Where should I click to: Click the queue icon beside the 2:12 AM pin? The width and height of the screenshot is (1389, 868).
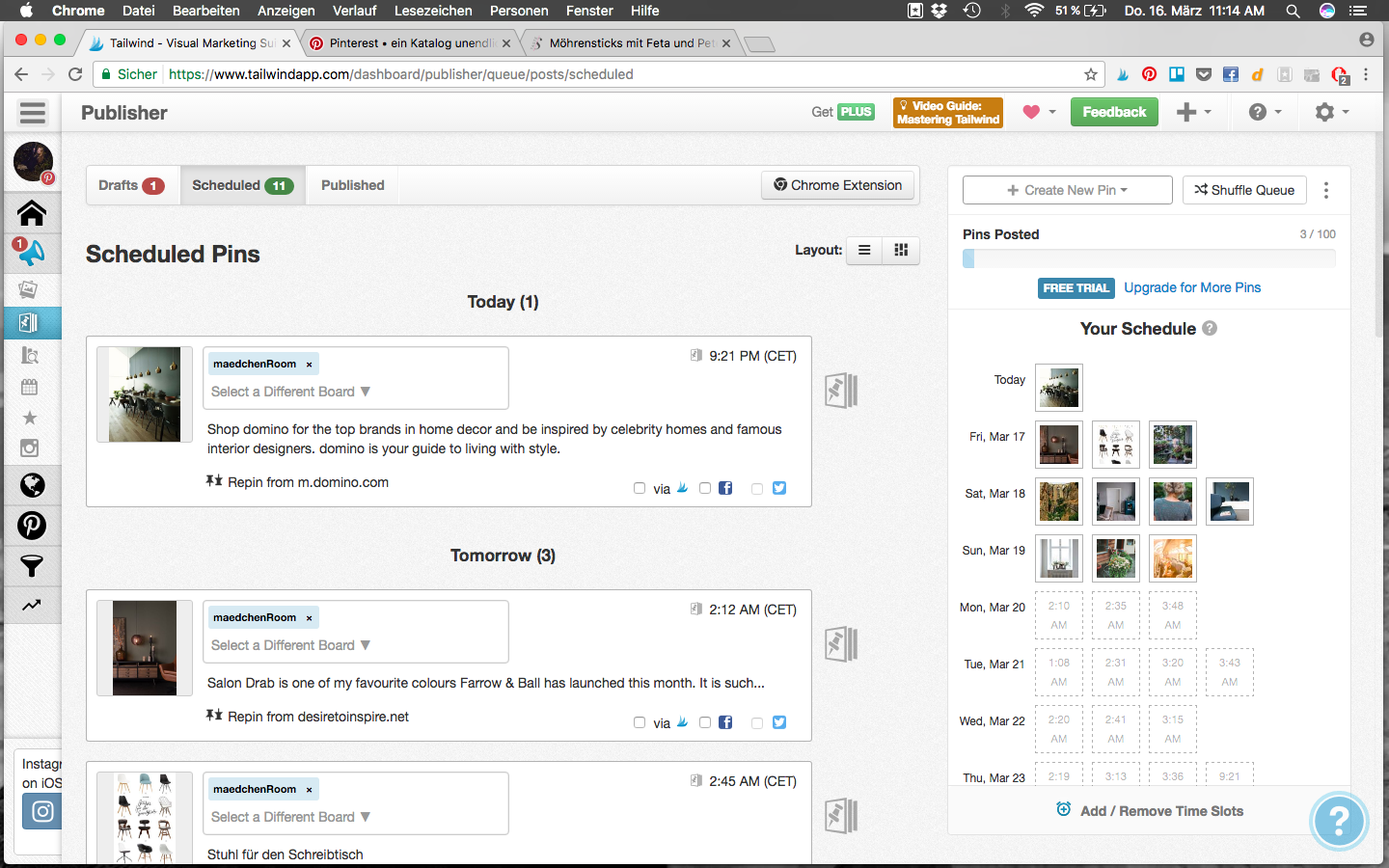click(x=841, y=644)
